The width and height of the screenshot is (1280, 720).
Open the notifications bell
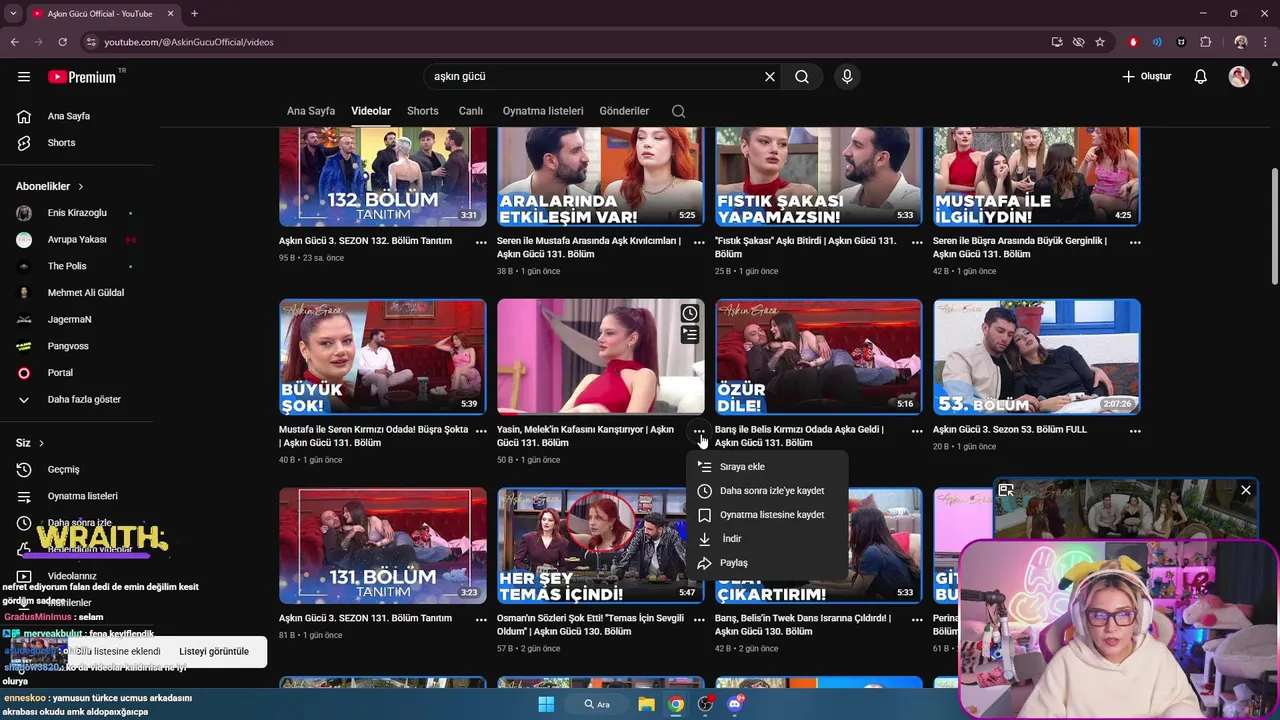(x=1201, y=77)
